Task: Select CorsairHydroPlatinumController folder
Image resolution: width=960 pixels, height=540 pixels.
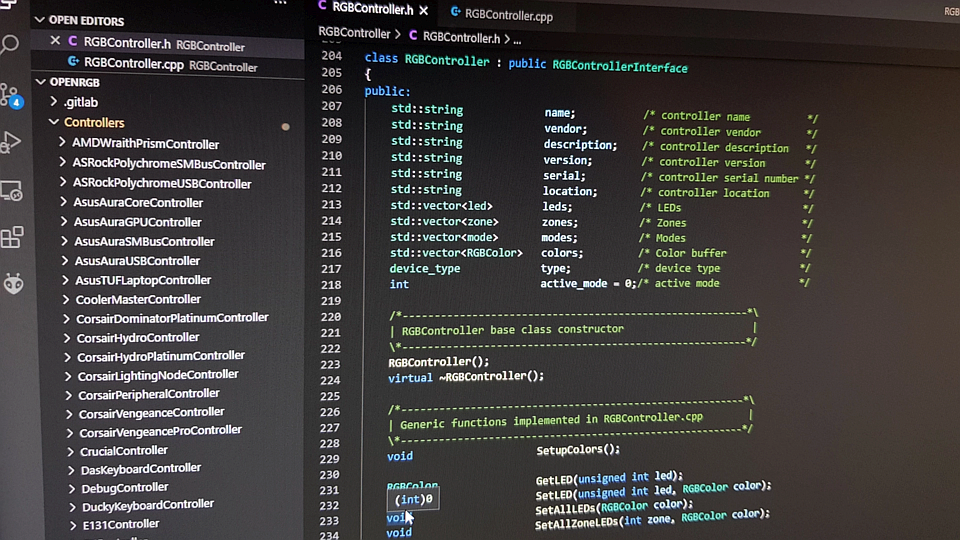Action: [x=161, y=356]
